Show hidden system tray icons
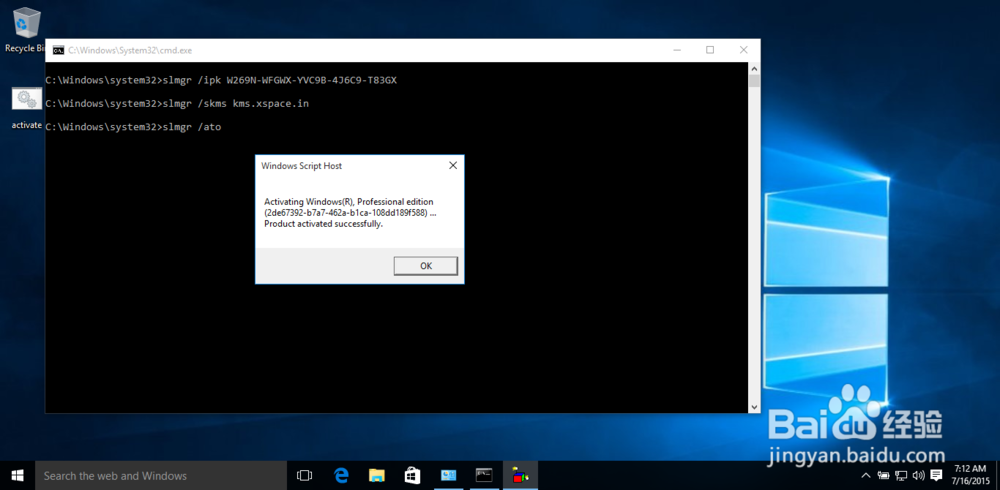The height and width of the screenshot is (490, 1000). (x=865, y=475)
